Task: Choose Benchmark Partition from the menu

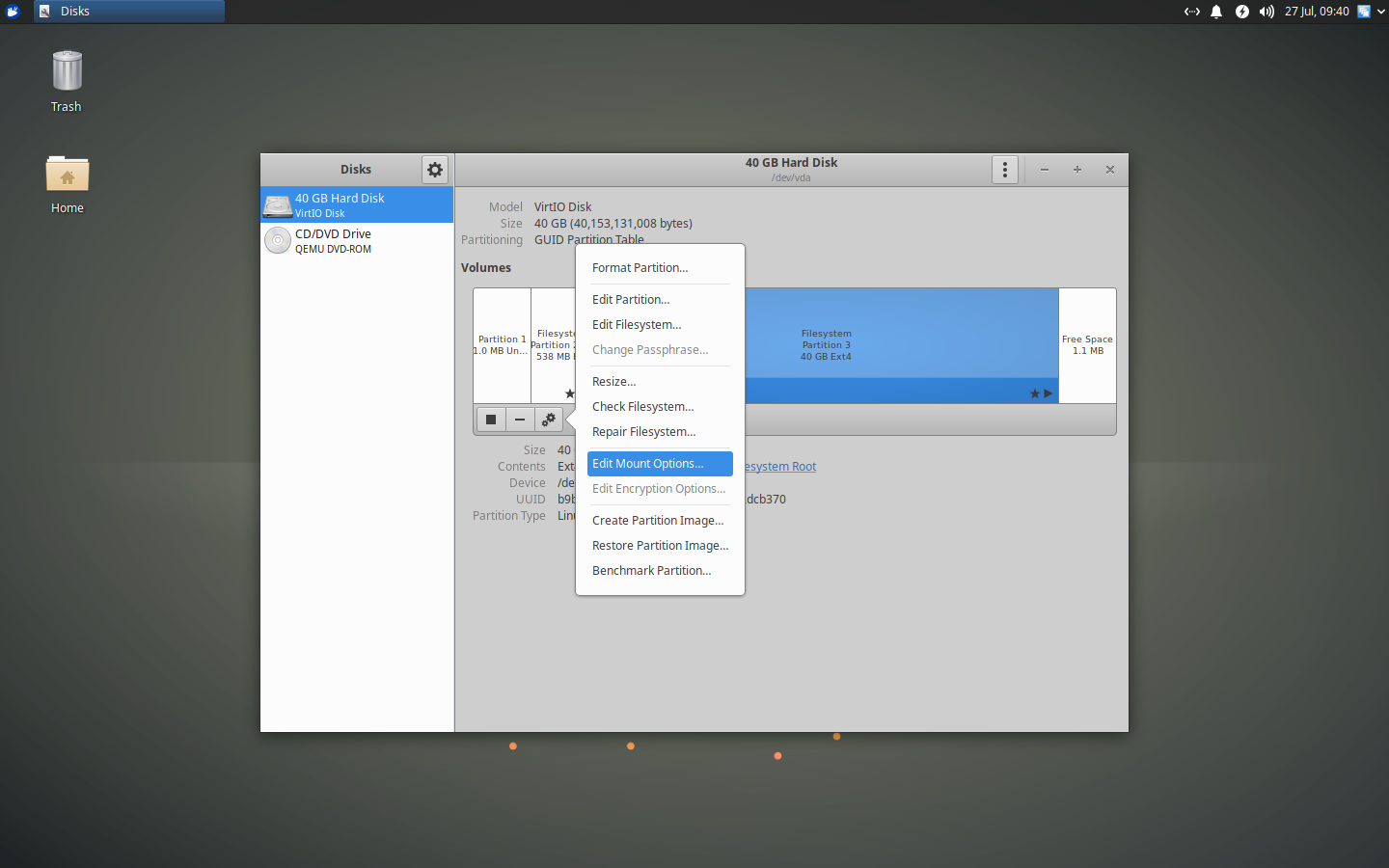Action: click(x=651, y=570)
